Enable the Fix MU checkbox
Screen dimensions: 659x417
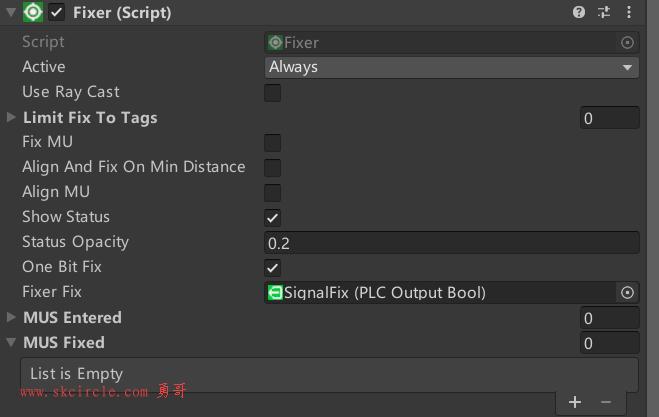[272, 143]
